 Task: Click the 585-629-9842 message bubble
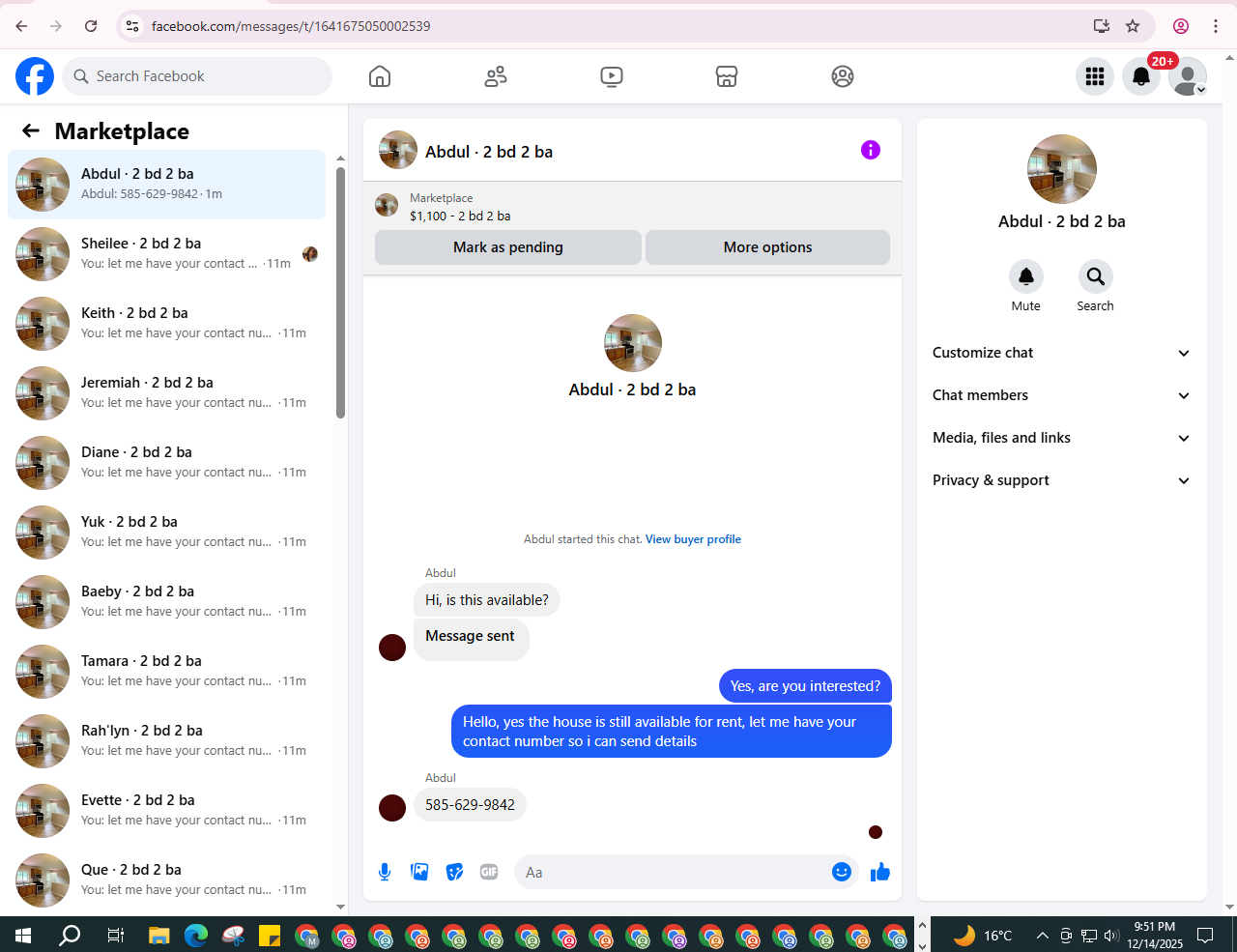tap(470, 805)
